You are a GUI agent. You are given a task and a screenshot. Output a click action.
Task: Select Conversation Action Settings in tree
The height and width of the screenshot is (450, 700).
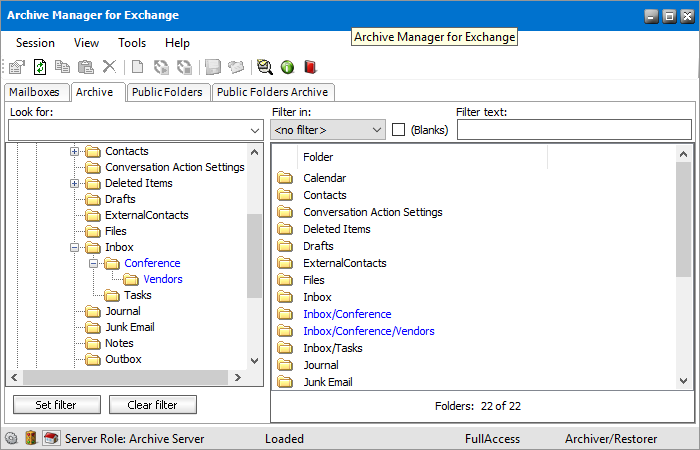(x=175, y=167)
